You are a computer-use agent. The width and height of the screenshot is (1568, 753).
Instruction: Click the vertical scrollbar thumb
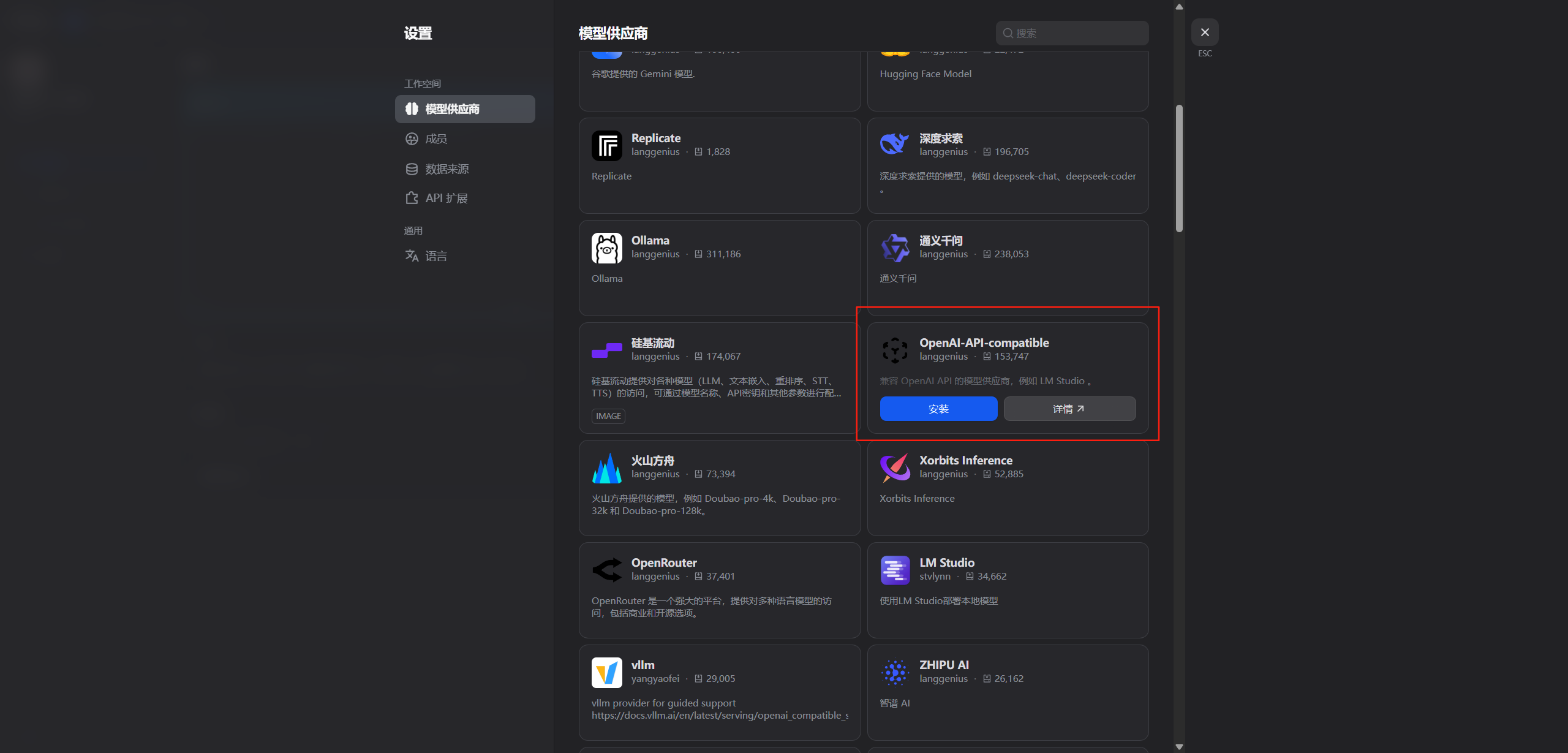[1179, 168]
